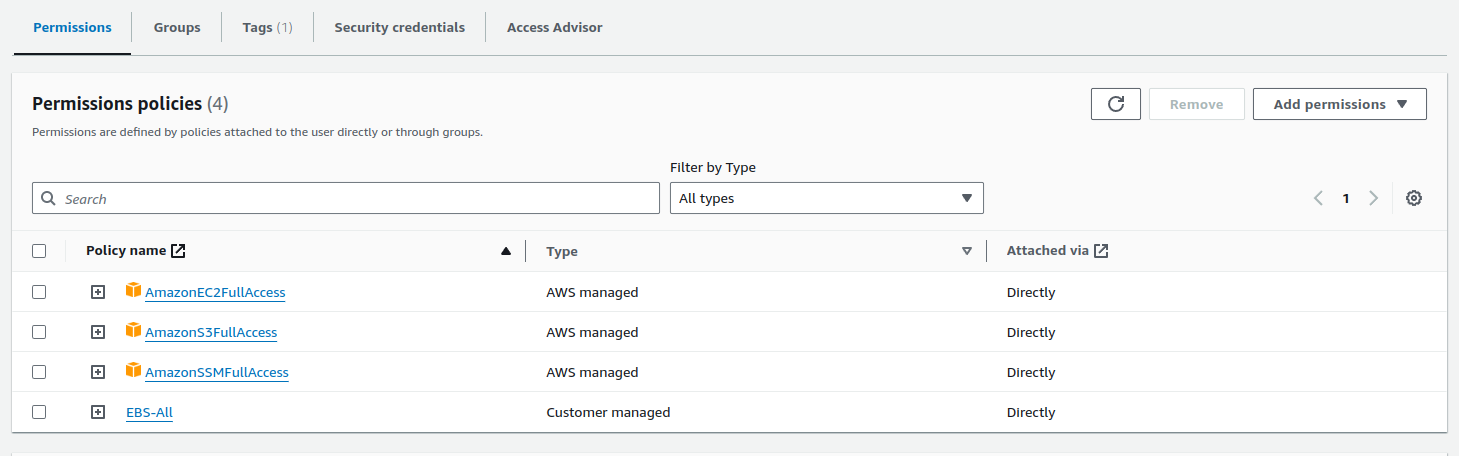Open the table preferences gear icon
1459x456 pixels.
pos(1414,198)
